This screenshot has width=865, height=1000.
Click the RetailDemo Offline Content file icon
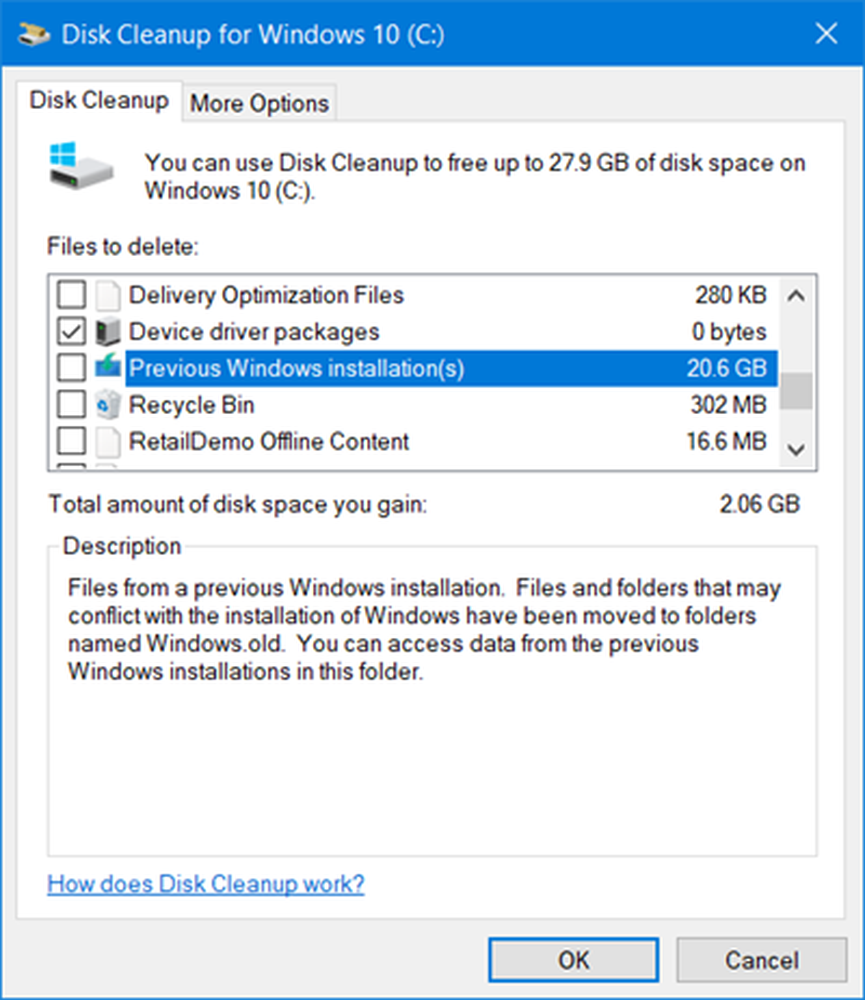(x=108, y=441)
